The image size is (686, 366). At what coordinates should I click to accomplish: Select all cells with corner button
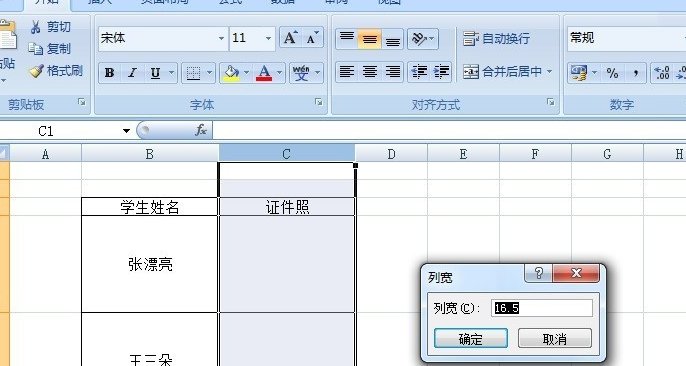tap(4, 153)
